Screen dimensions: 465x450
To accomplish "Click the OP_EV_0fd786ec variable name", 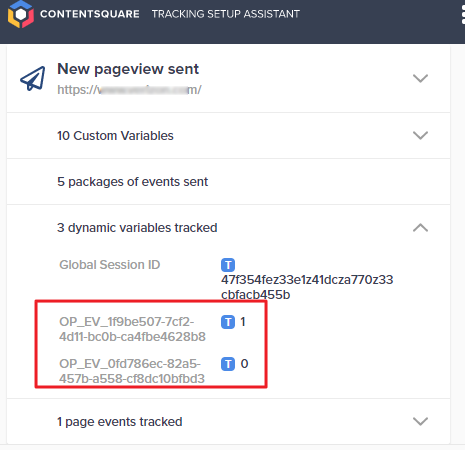I will pyautogui.click(x=132, y=371).
